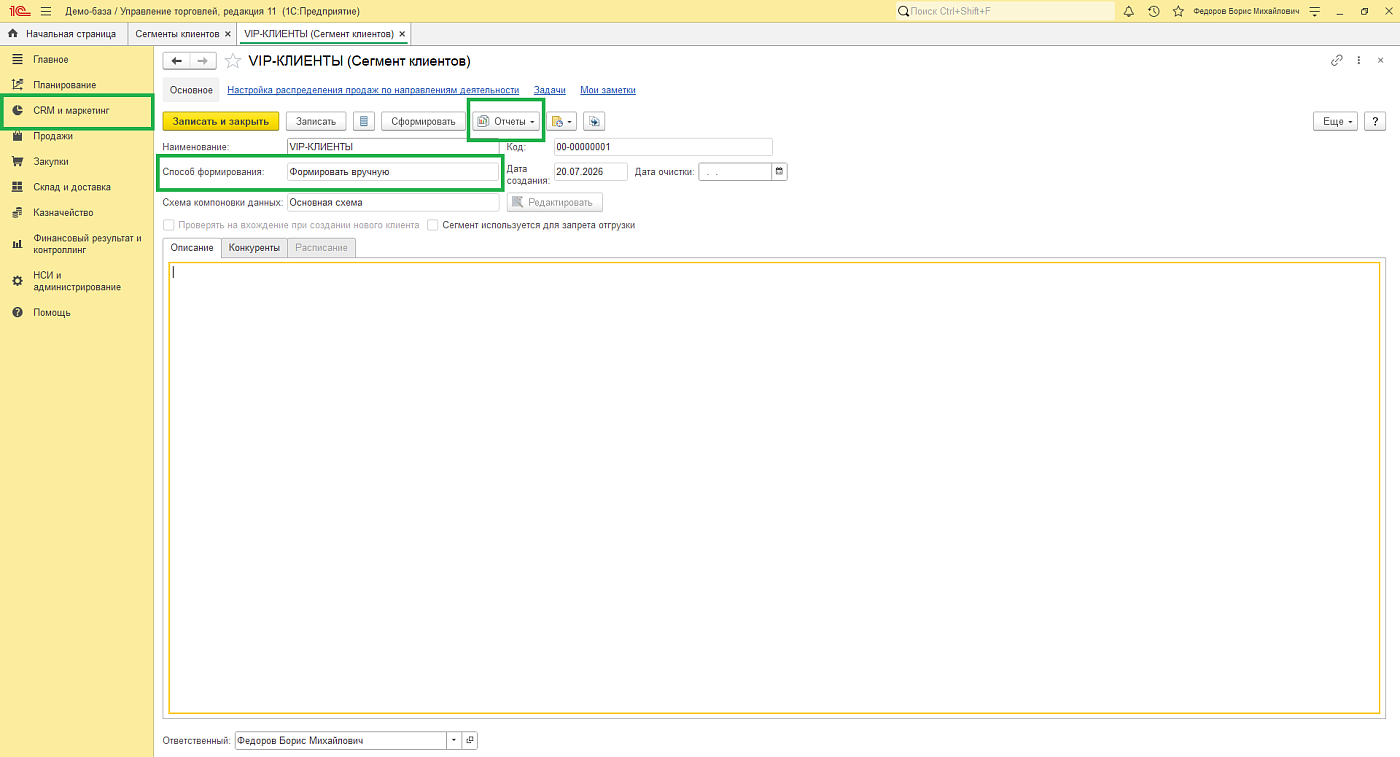Toggle Сегмент используется для запрета отгрузки checkbox
The image size is (1400, 757).
coord(433,225)
